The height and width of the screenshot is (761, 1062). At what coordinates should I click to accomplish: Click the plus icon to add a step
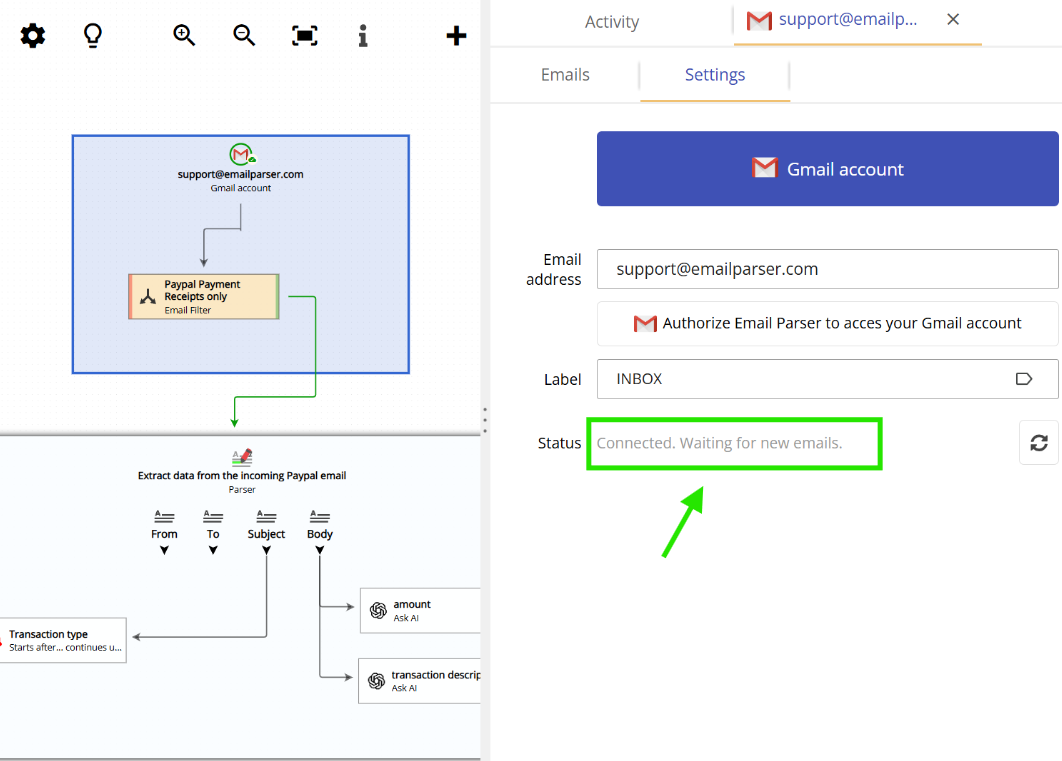point(456,35)
